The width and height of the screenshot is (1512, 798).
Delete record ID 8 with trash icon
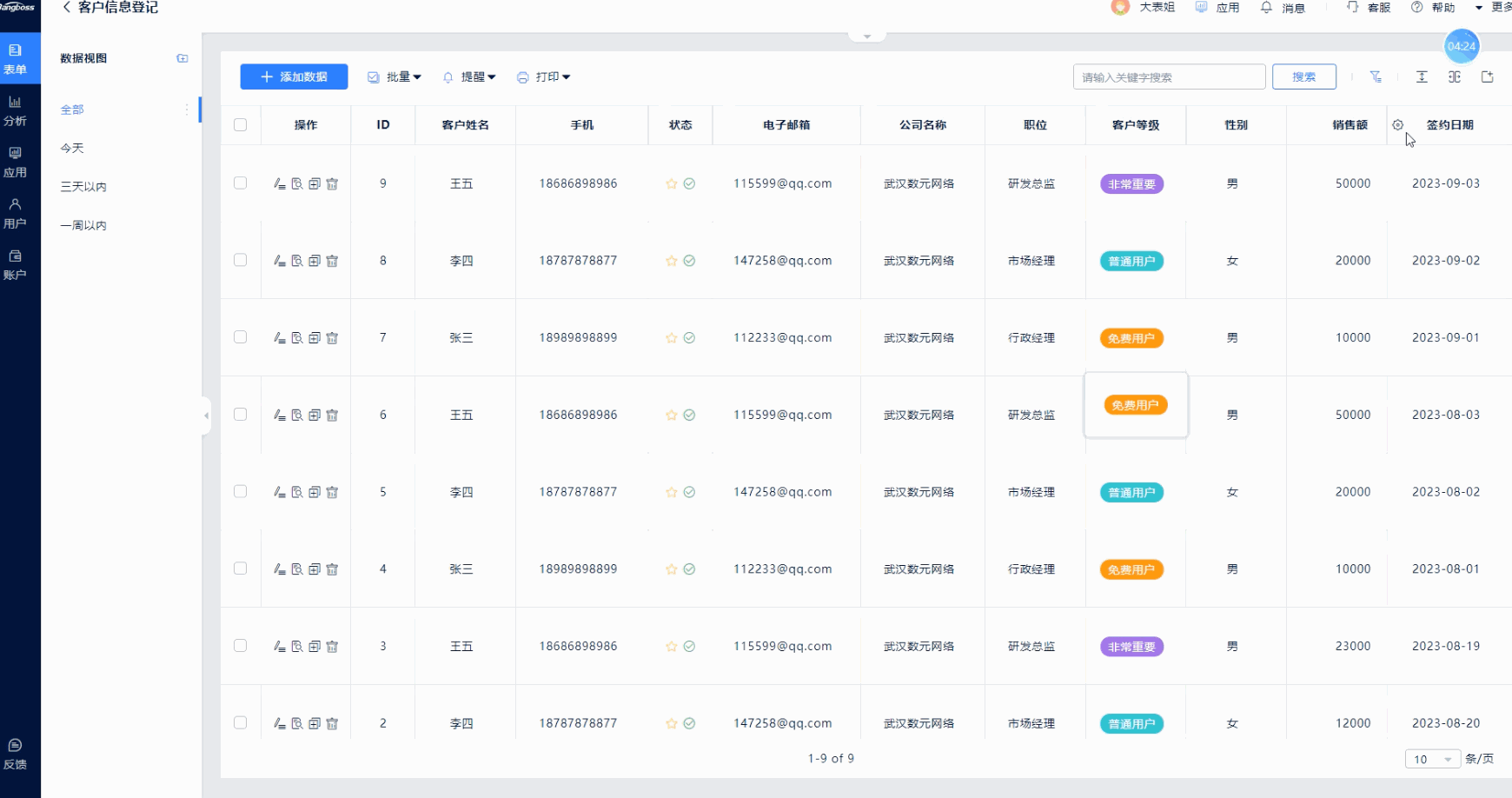332,261
